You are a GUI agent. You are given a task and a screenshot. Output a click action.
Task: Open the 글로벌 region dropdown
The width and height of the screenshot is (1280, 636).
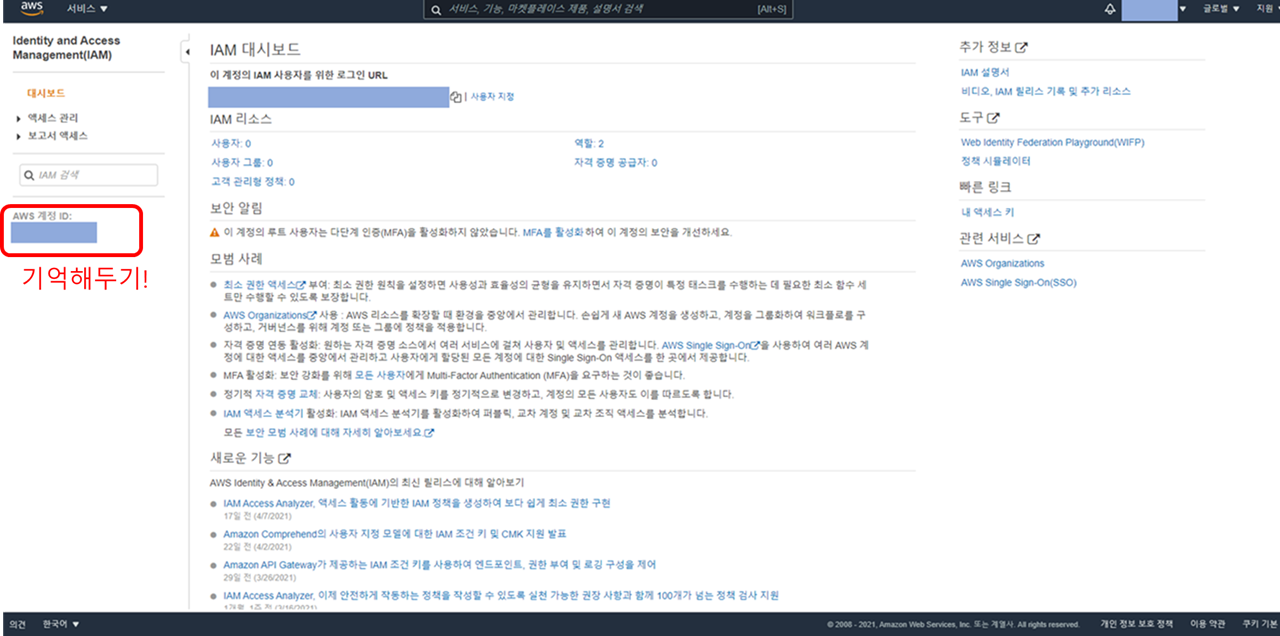click(x=1221, y=8)
